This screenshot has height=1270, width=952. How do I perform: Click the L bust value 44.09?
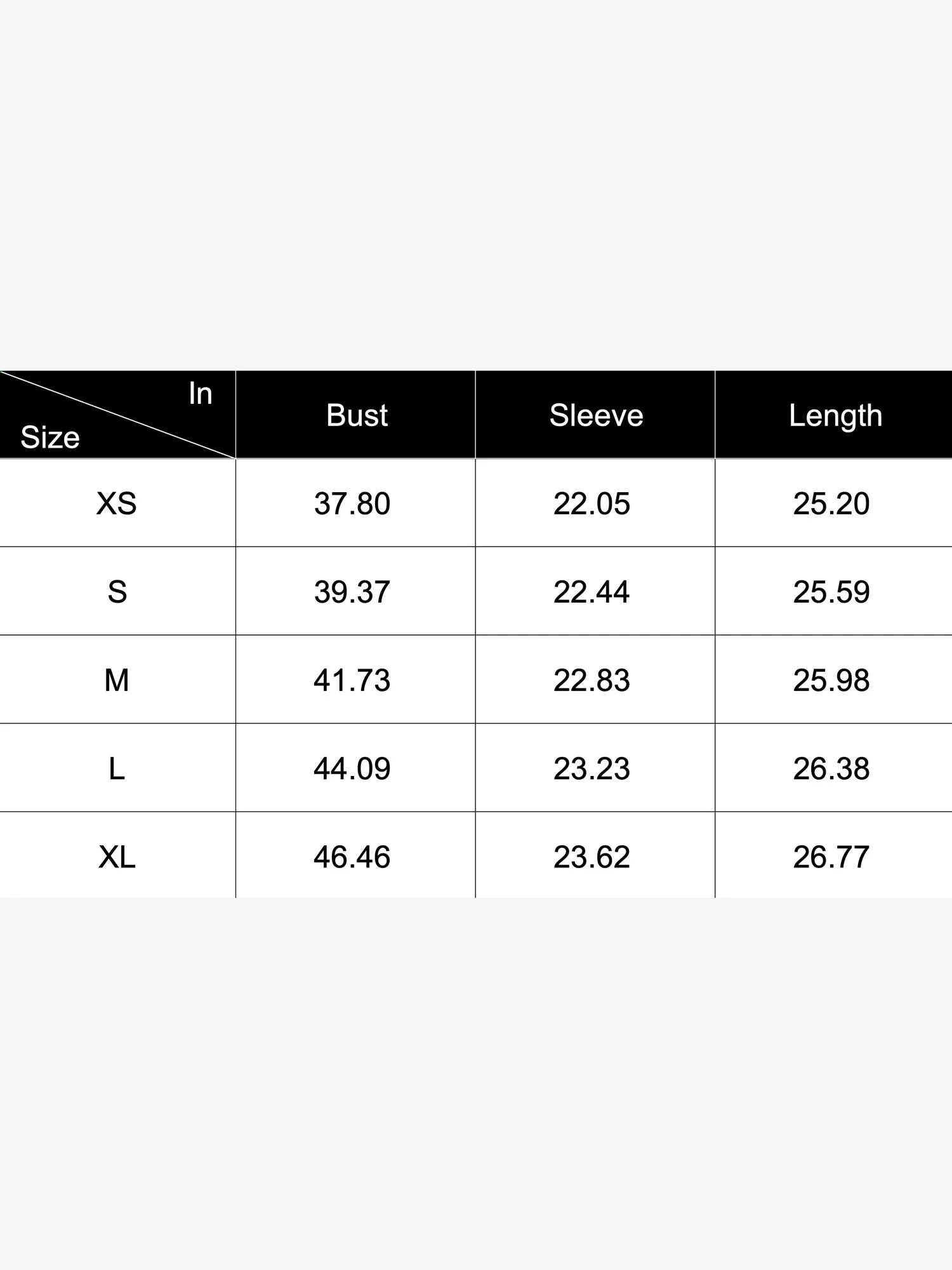352,768
